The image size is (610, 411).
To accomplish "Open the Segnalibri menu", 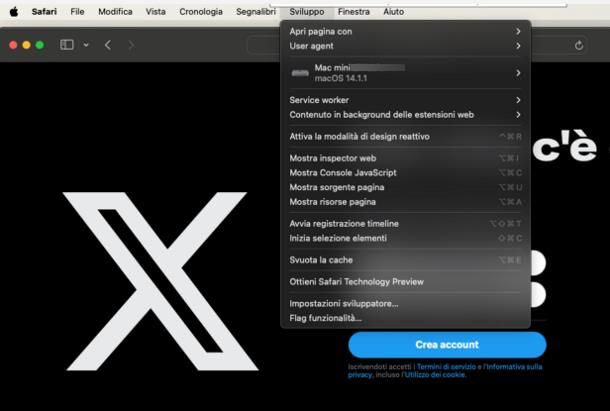I will (256, 12).
